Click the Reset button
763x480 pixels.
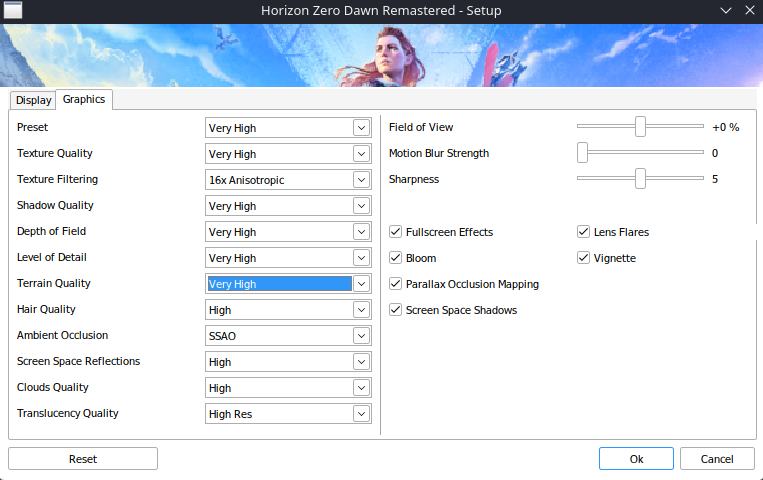pos(83,459)
